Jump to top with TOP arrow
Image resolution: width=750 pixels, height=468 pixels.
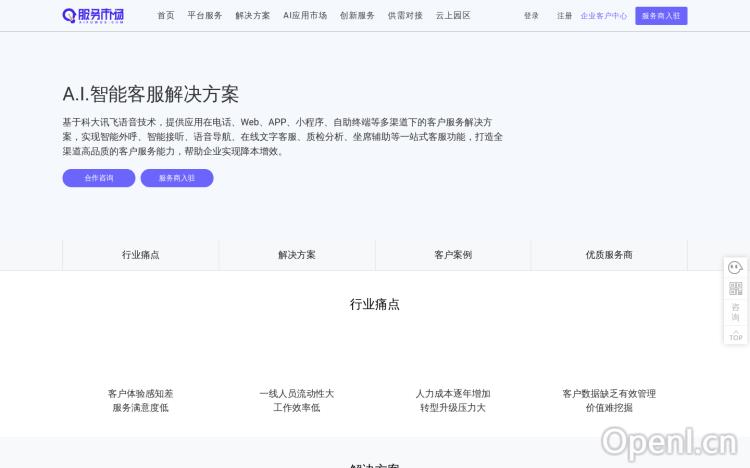(x=735, y=334)
